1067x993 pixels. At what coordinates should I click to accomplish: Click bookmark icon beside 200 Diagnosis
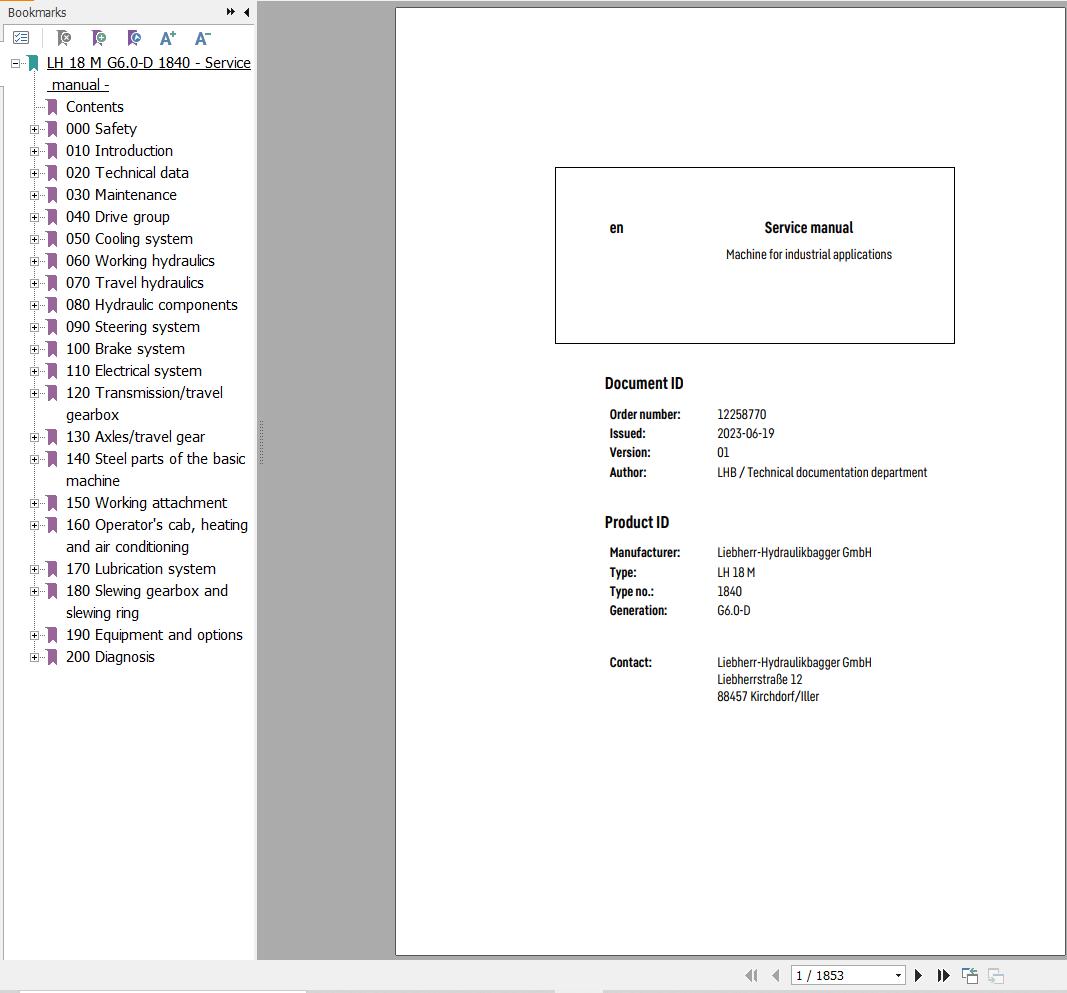52,657
